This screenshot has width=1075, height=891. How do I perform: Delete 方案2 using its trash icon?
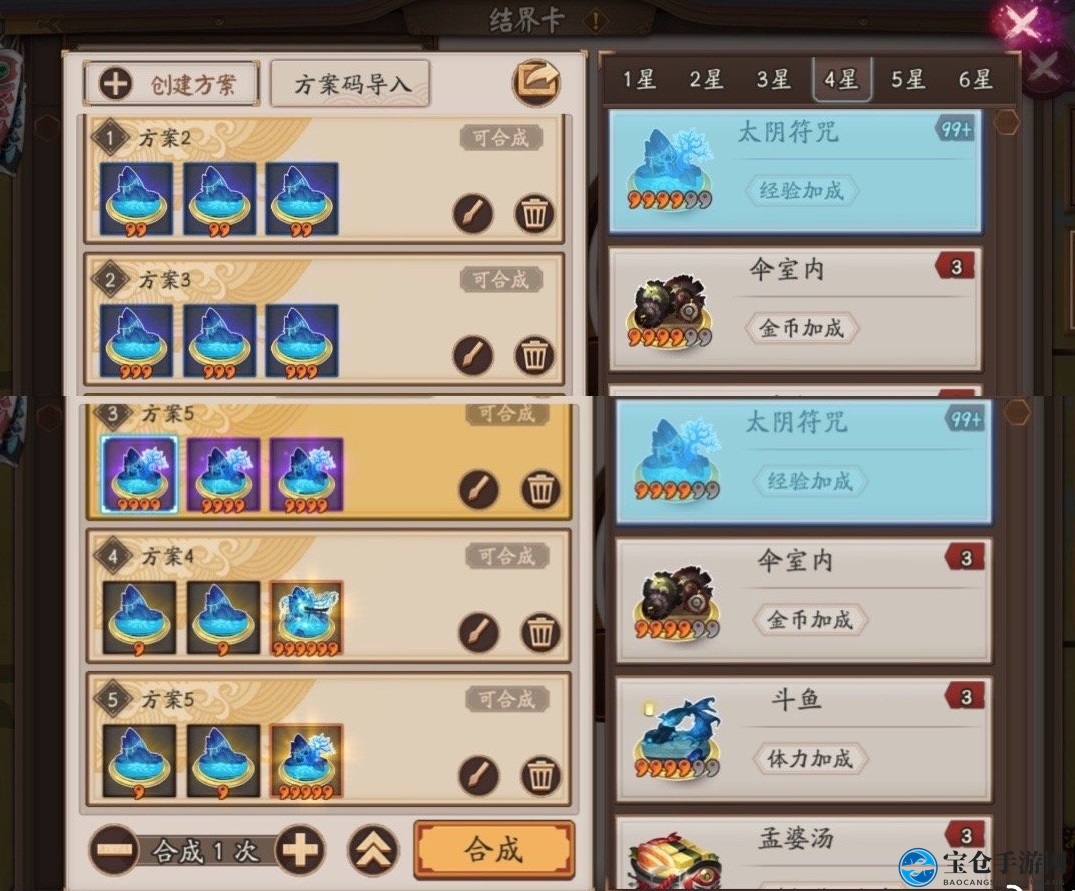(534, 213)
